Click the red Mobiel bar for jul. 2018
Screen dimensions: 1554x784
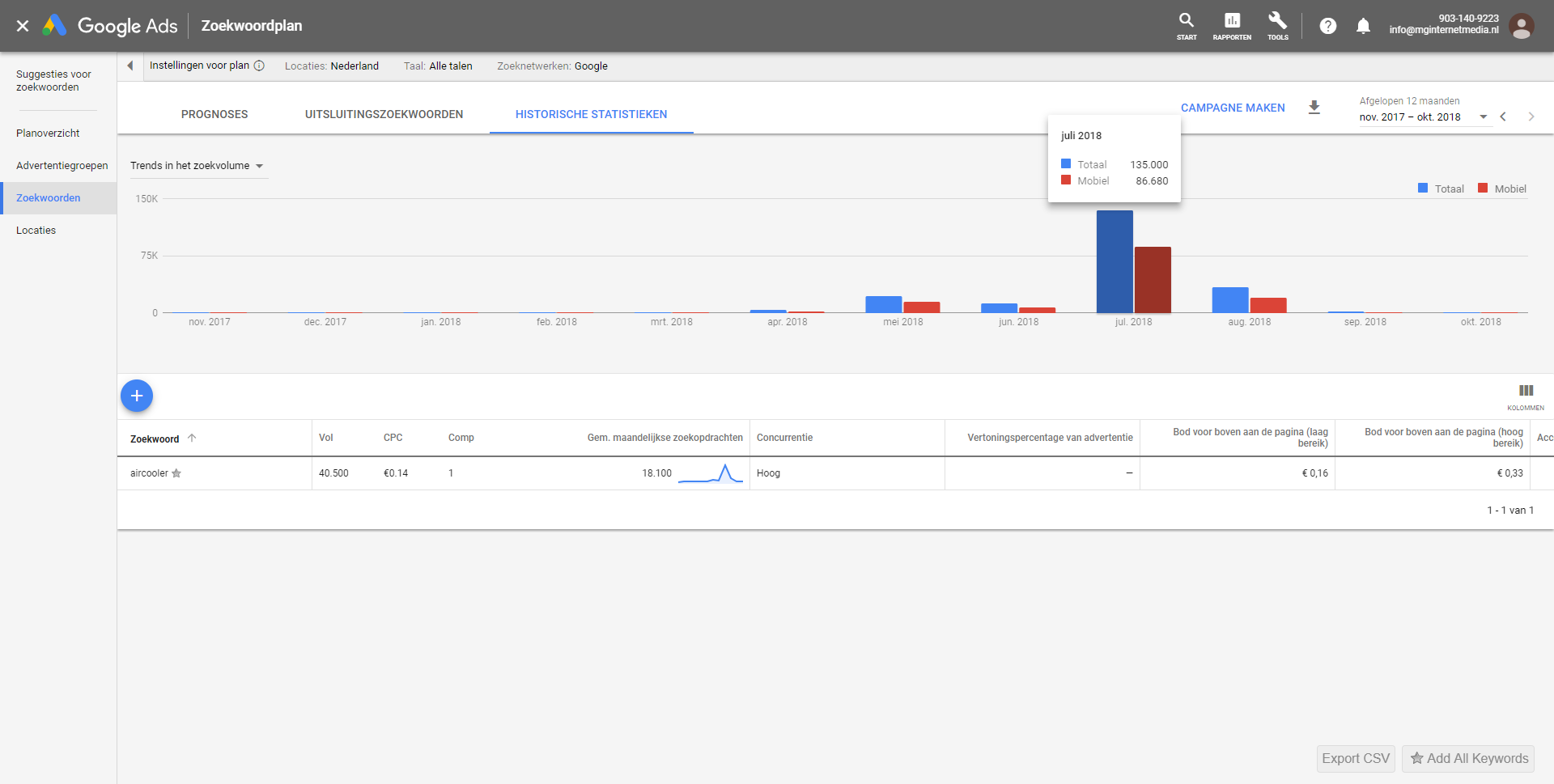tap(1153, 280)
